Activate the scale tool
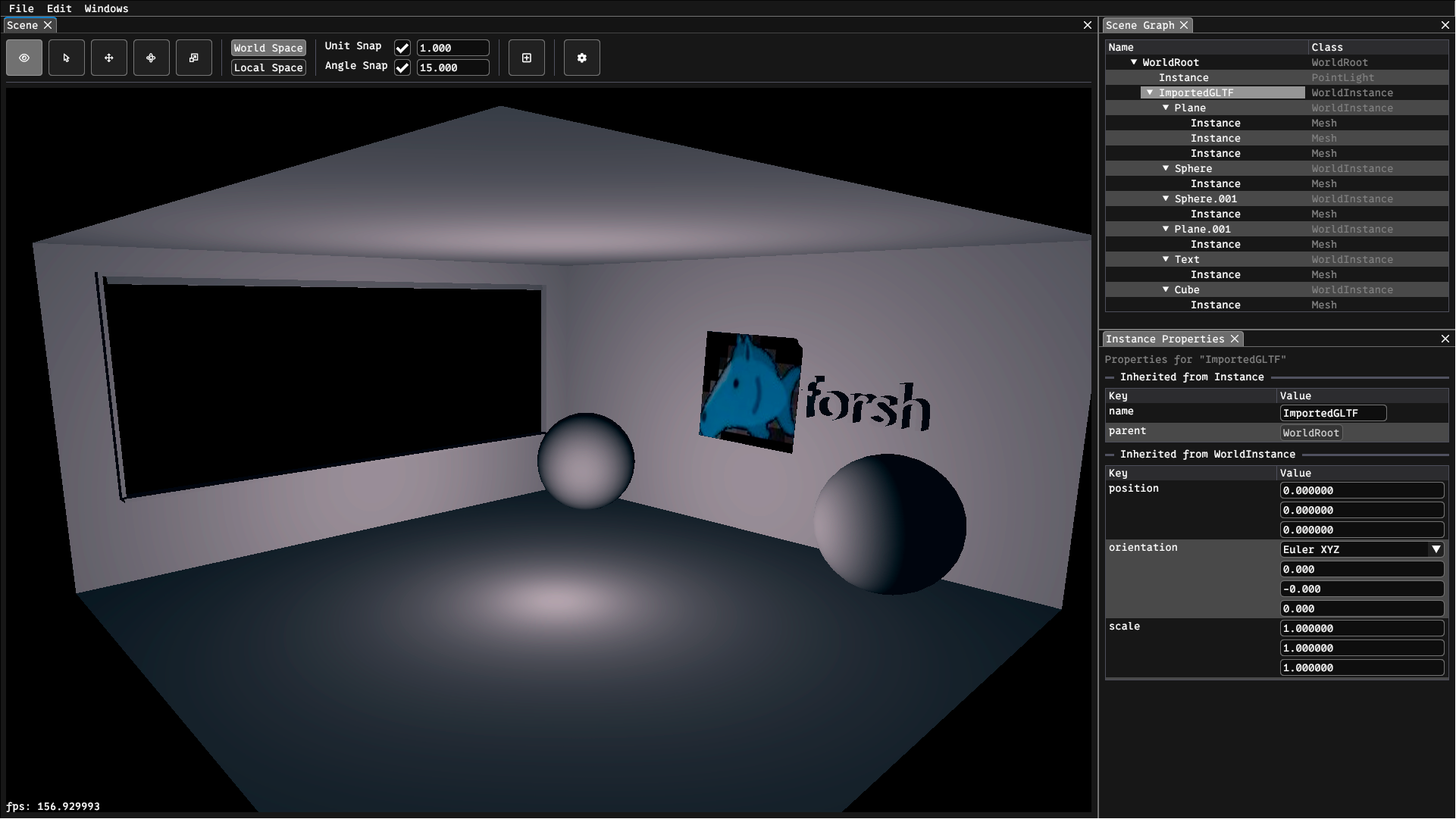This screenshot has width=1456, height=819. (194, 58)
